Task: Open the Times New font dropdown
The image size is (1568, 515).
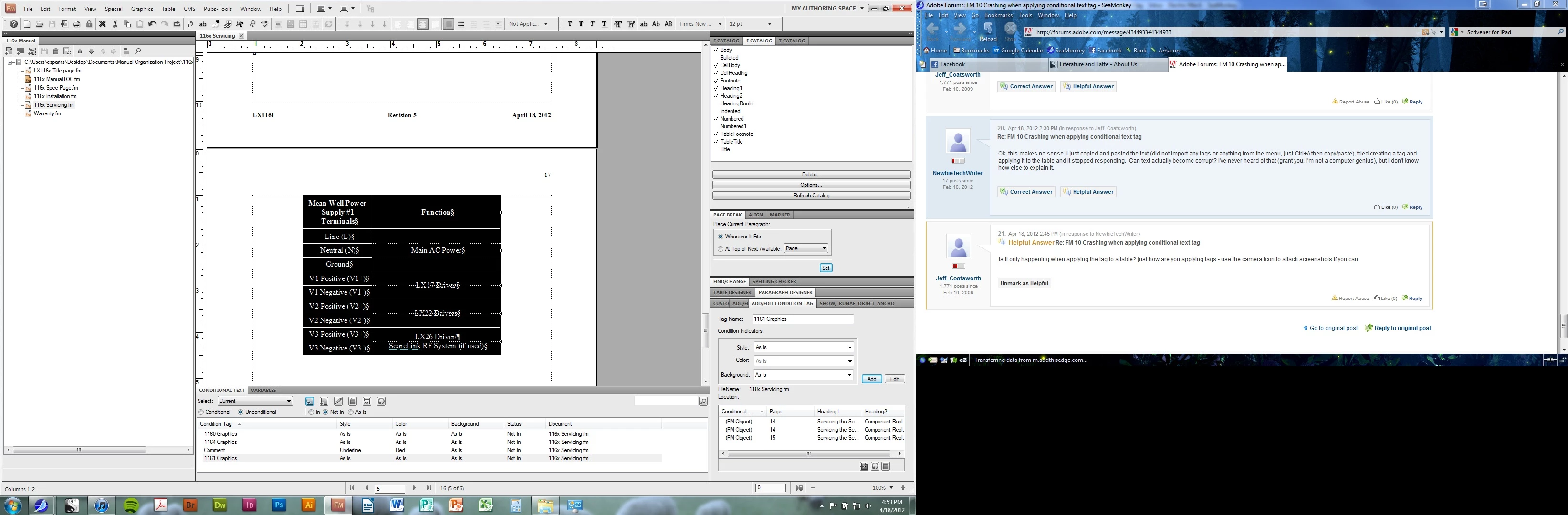Action: tap(700, 24)
